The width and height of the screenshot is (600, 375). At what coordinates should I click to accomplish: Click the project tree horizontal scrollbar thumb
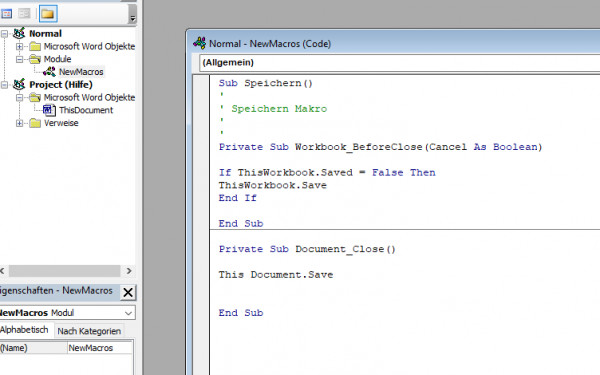(x=64, y=271)
